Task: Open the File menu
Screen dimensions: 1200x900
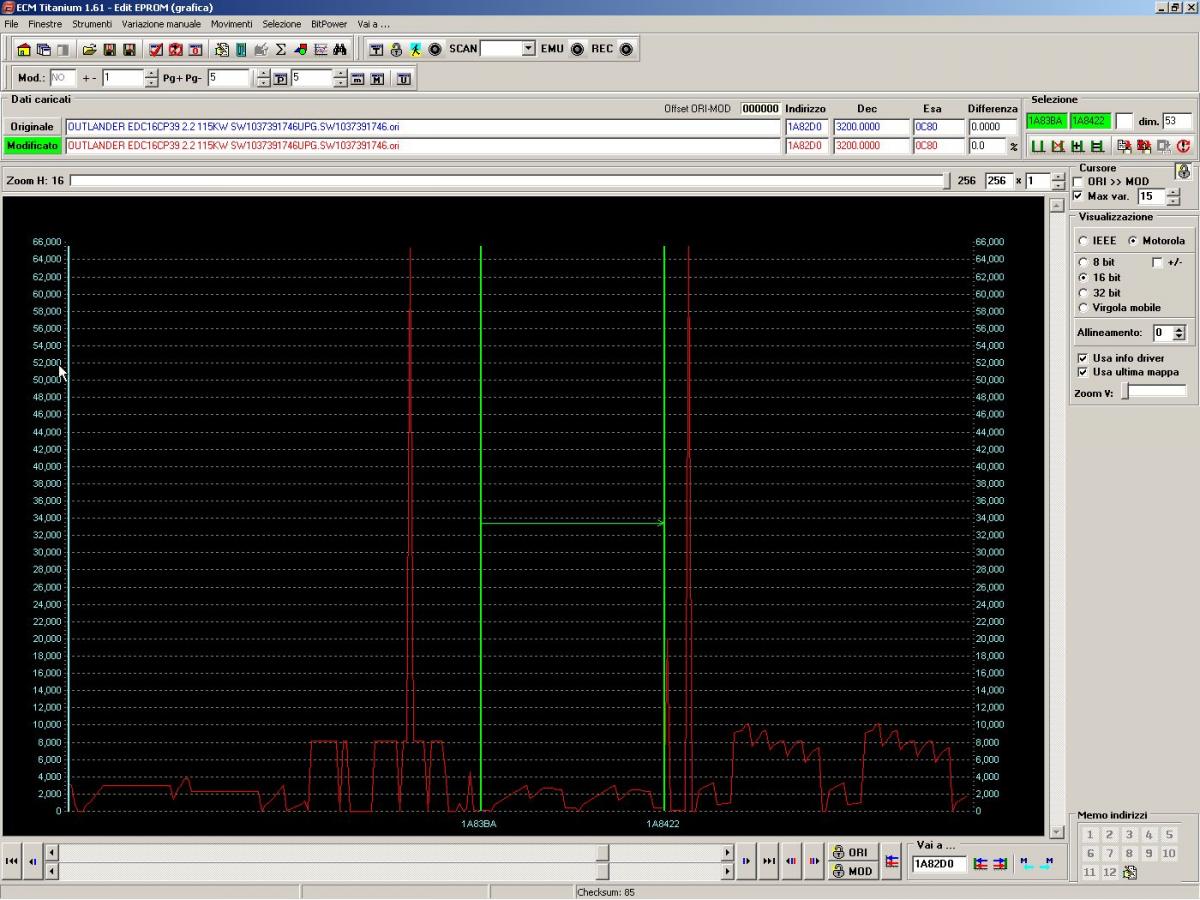Action: [11, 23]
